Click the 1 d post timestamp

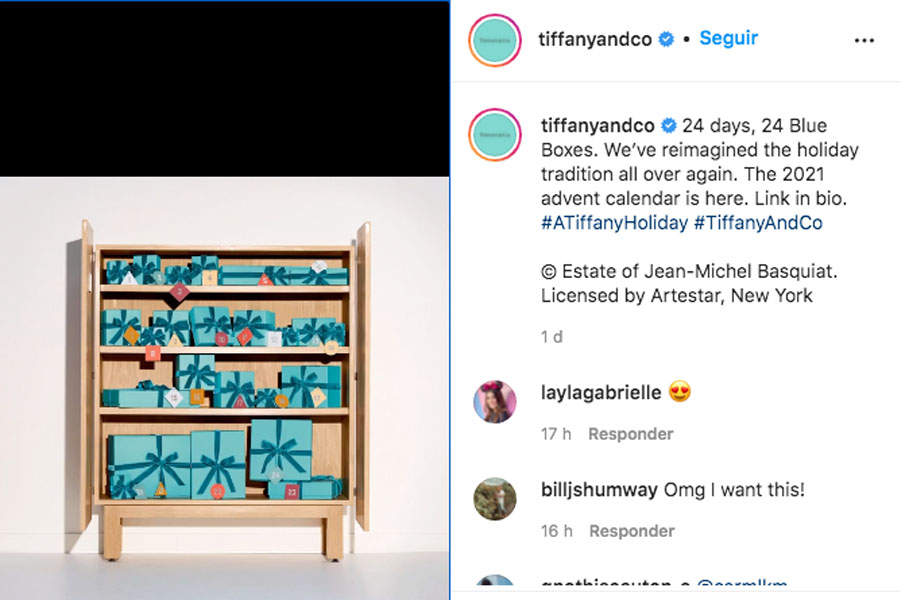point(552,337)
